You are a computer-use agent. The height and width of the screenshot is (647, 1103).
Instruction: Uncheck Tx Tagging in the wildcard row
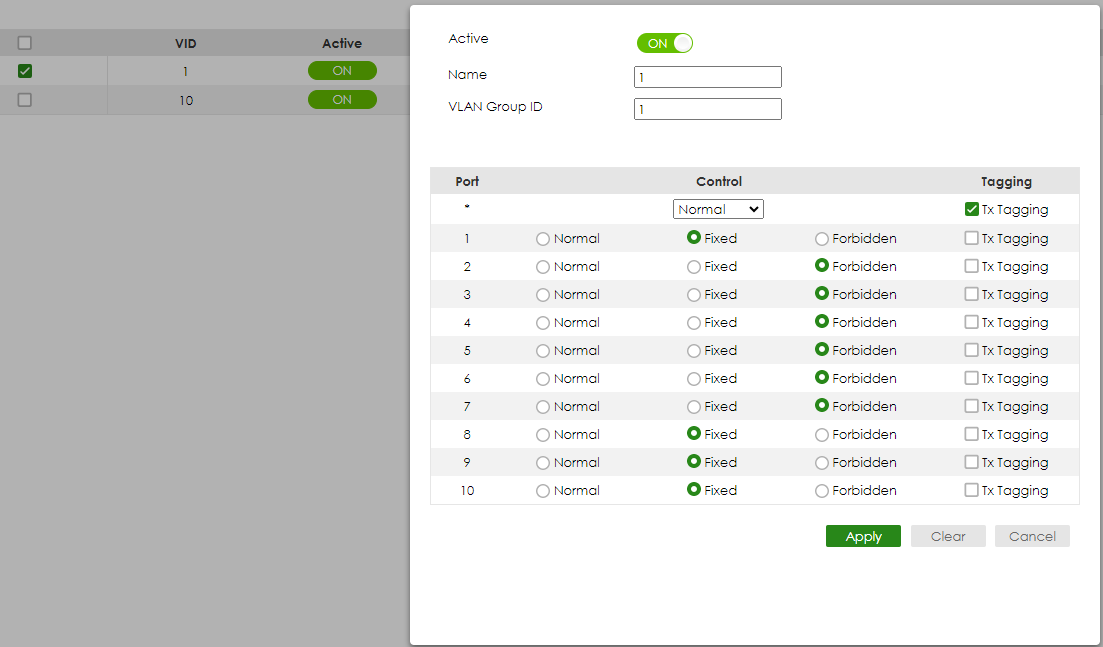click(x=971, y=210)
